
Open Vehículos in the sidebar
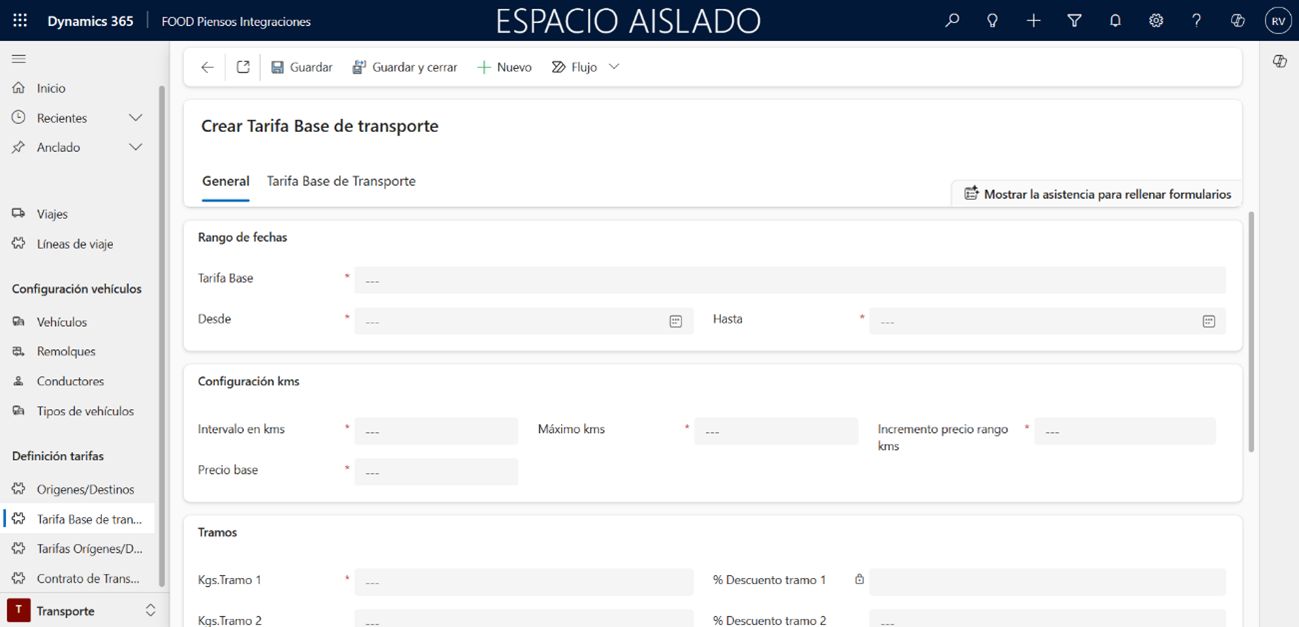click(x=62, y=322)
